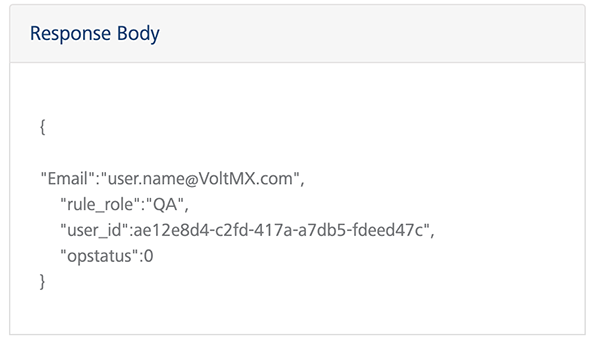The image size is (600, 361).
Task: Click the ae12e8d4-c2fd-417a user id value
Action: point(282,230)
